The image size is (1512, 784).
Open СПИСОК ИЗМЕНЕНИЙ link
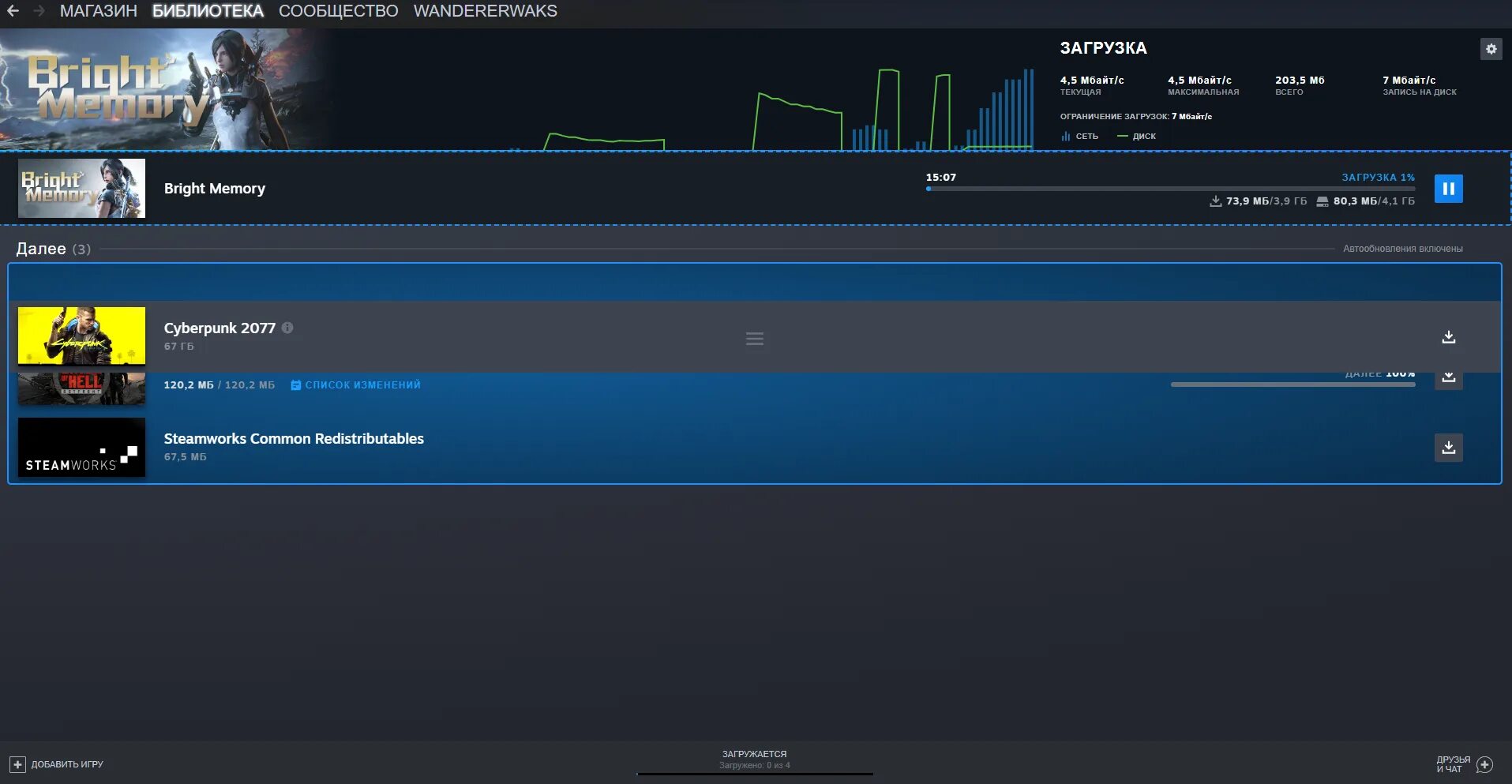pyautogui.click(x=356, y=385)
